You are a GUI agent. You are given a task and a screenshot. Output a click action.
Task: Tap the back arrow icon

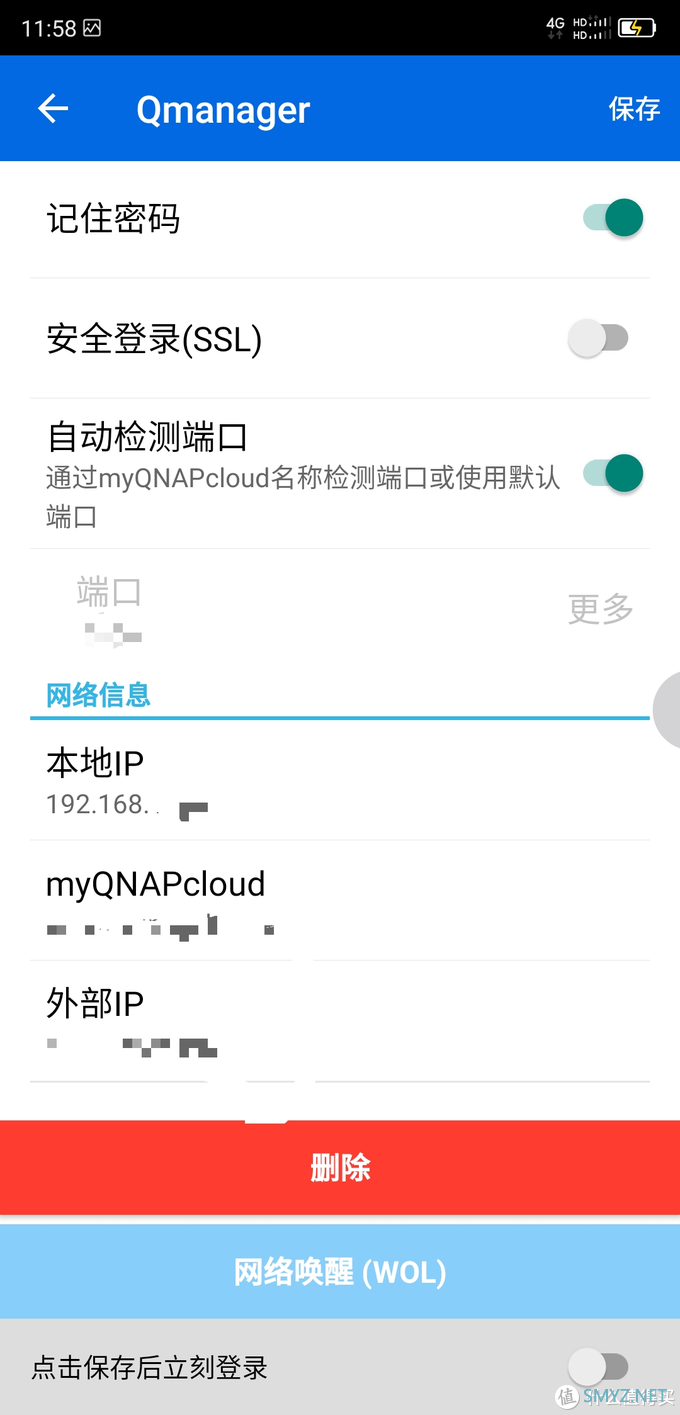click(53, 108)
